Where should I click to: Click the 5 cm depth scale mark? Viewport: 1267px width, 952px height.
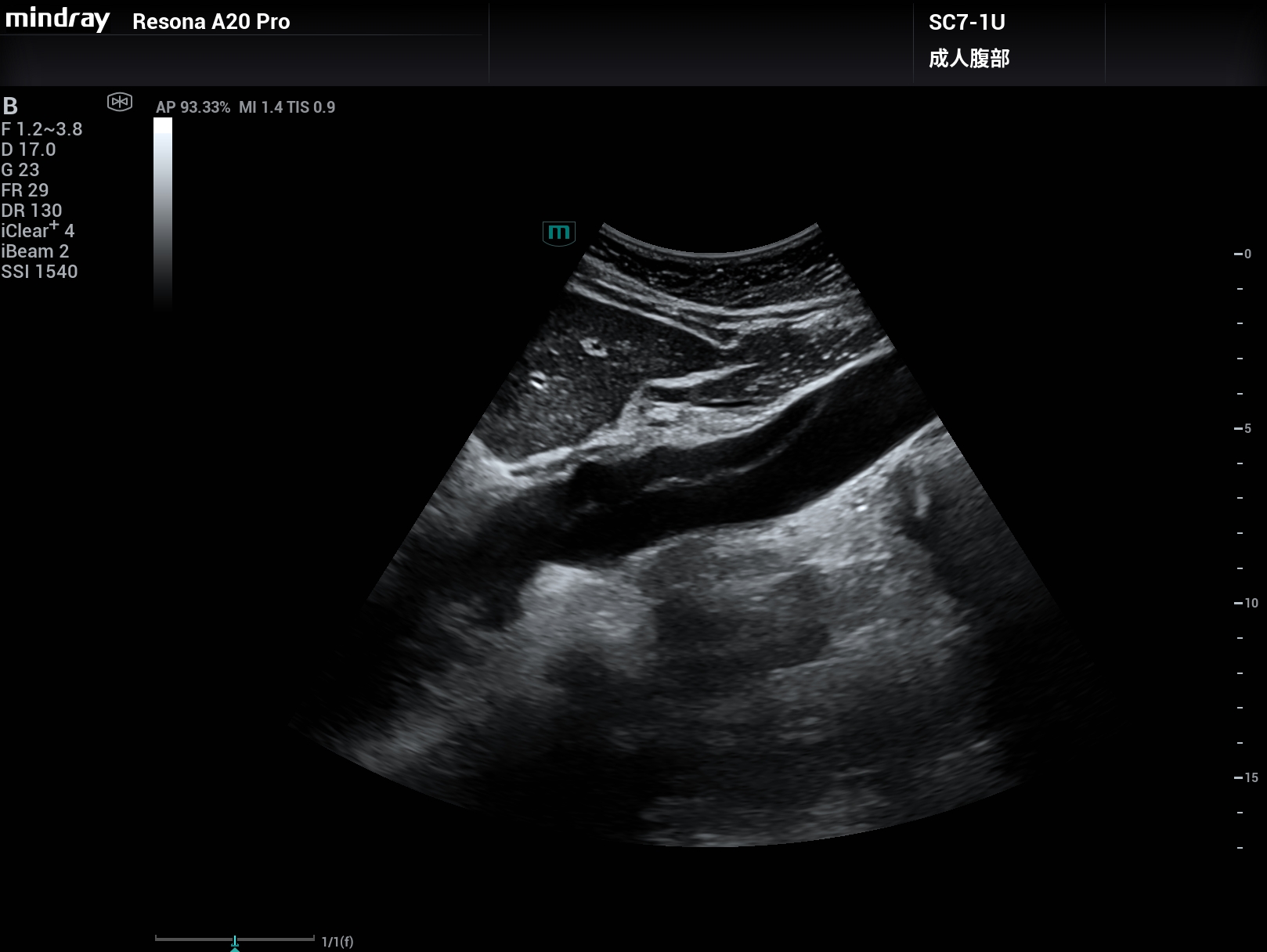click(1243, 428)
